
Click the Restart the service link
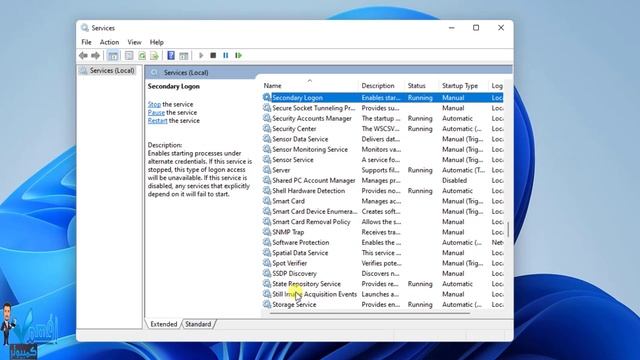click(x=158, y=120)
